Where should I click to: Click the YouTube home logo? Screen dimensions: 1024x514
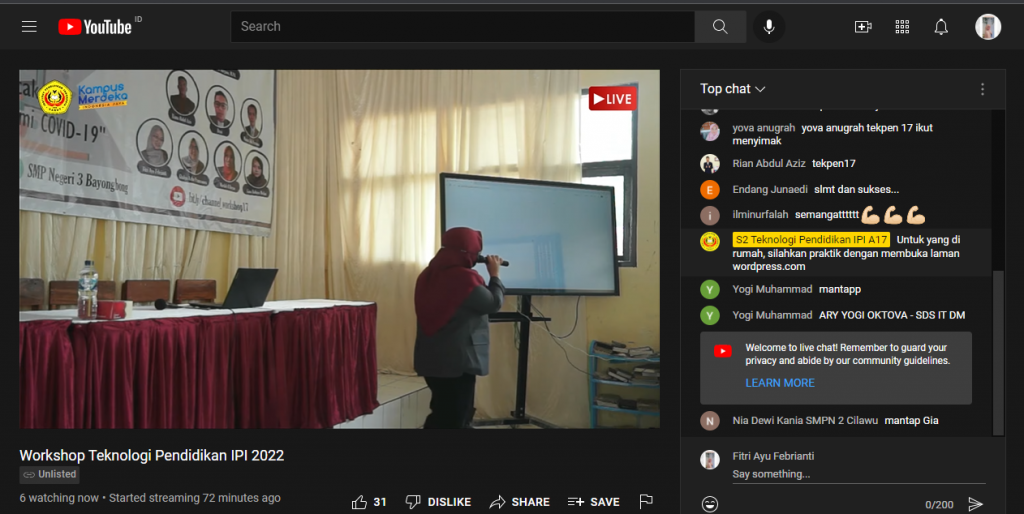(96, 27)
